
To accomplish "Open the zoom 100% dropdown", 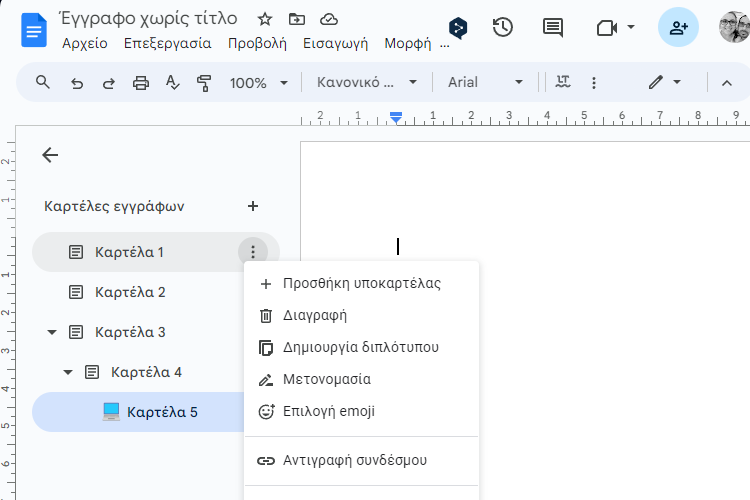I will point(258,83).
